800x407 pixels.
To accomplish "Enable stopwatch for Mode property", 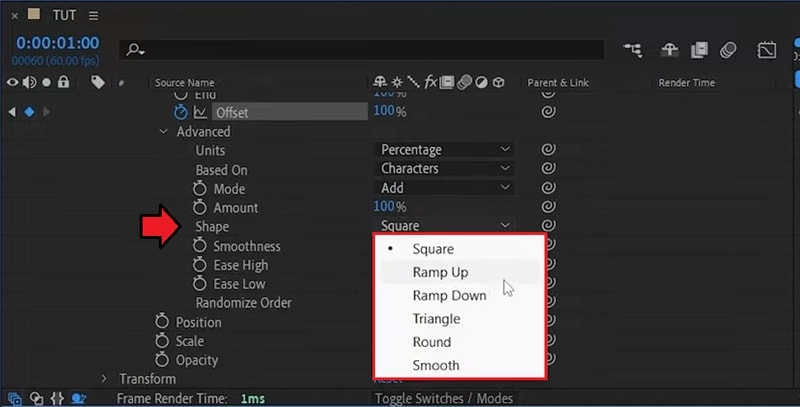I will point(199,189).
